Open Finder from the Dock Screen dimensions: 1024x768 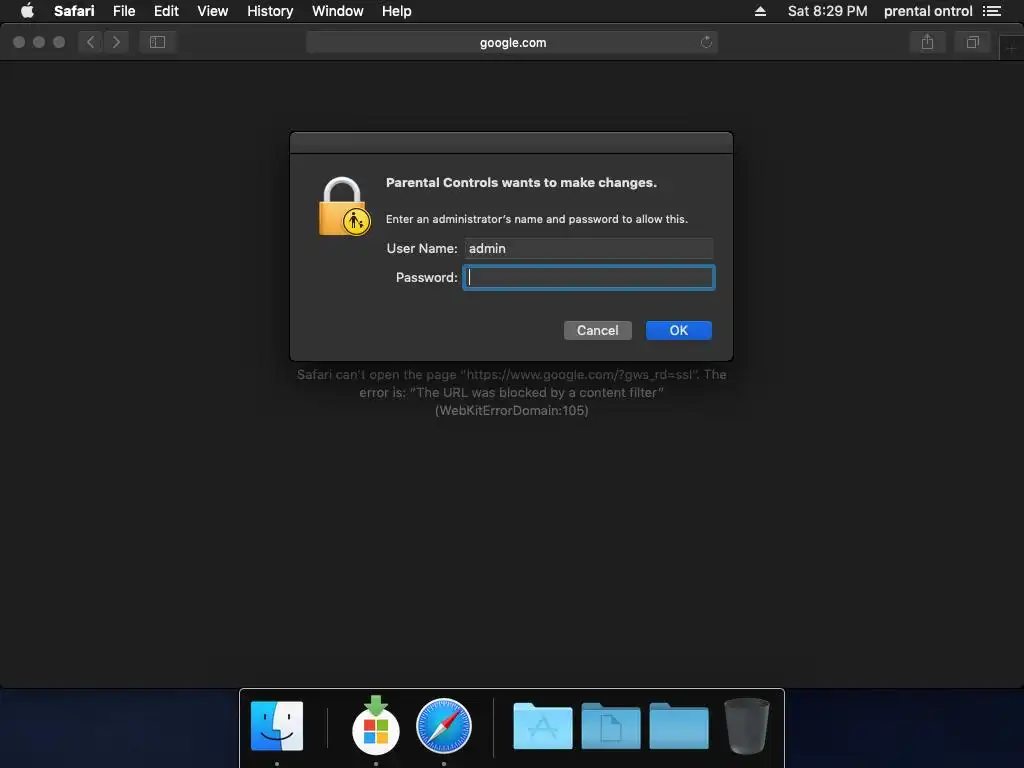[277, 726]
